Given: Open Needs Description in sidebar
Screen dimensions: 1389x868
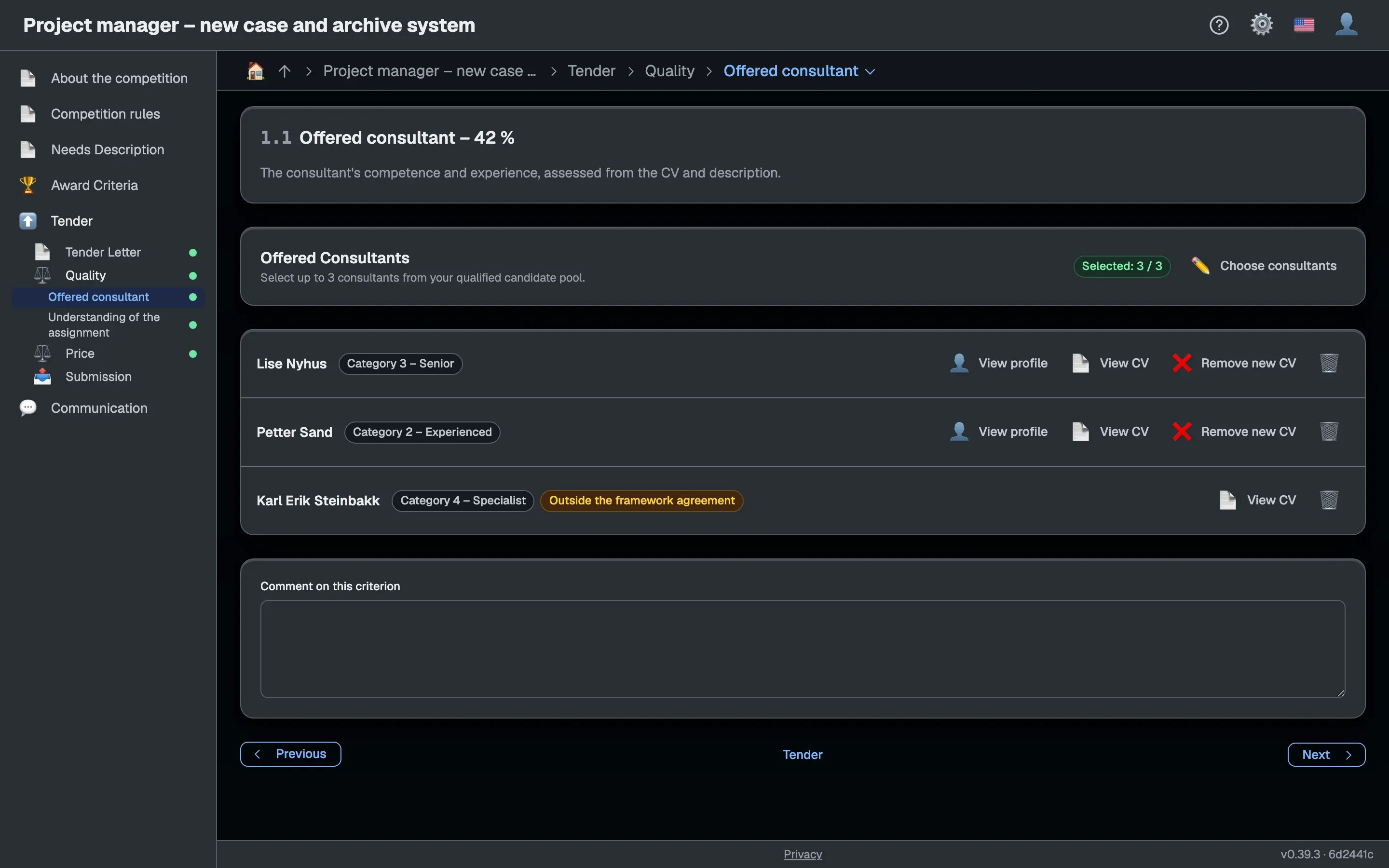Looking at the screenshot, I should point(108,149).
